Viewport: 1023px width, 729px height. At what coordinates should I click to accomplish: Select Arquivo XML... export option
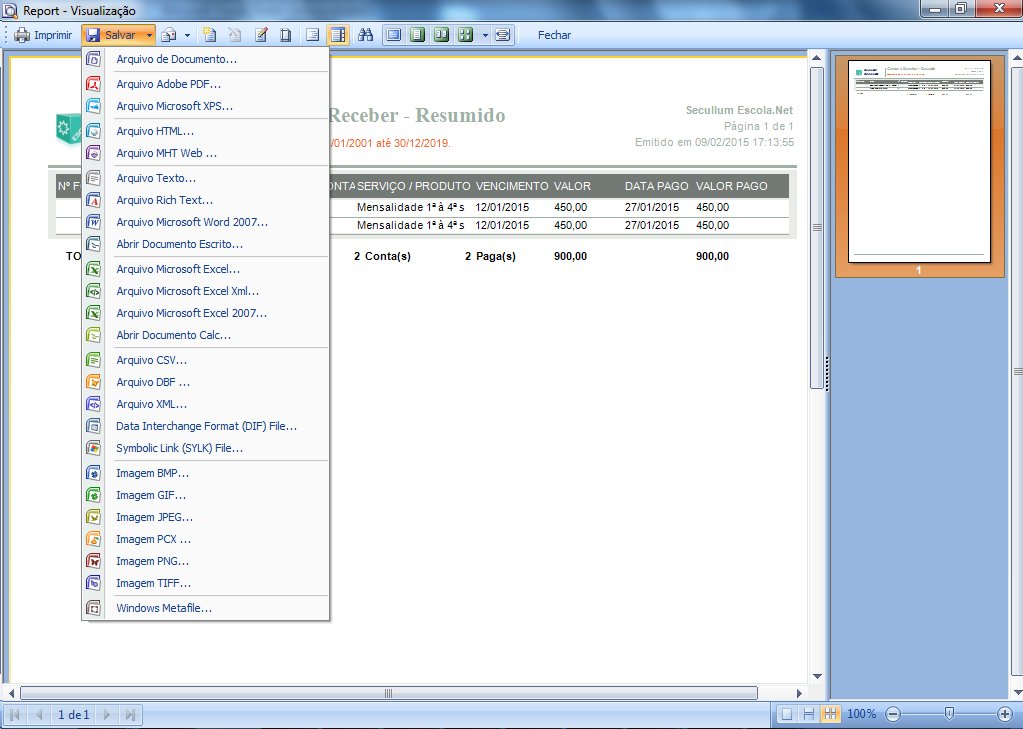click(x=206, y=405)
